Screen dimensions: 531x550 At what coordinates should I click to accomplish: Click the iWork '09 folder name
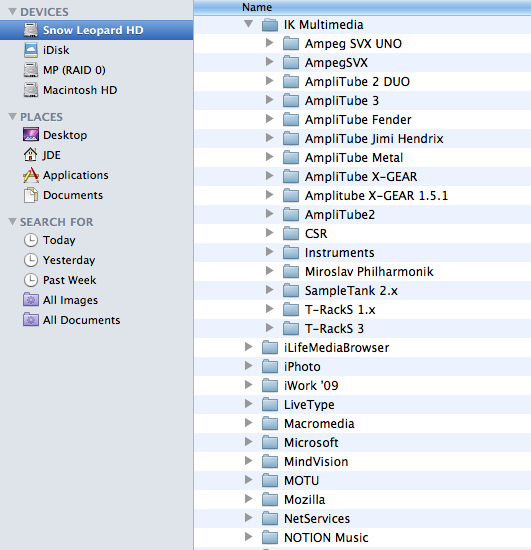point(311,386)
